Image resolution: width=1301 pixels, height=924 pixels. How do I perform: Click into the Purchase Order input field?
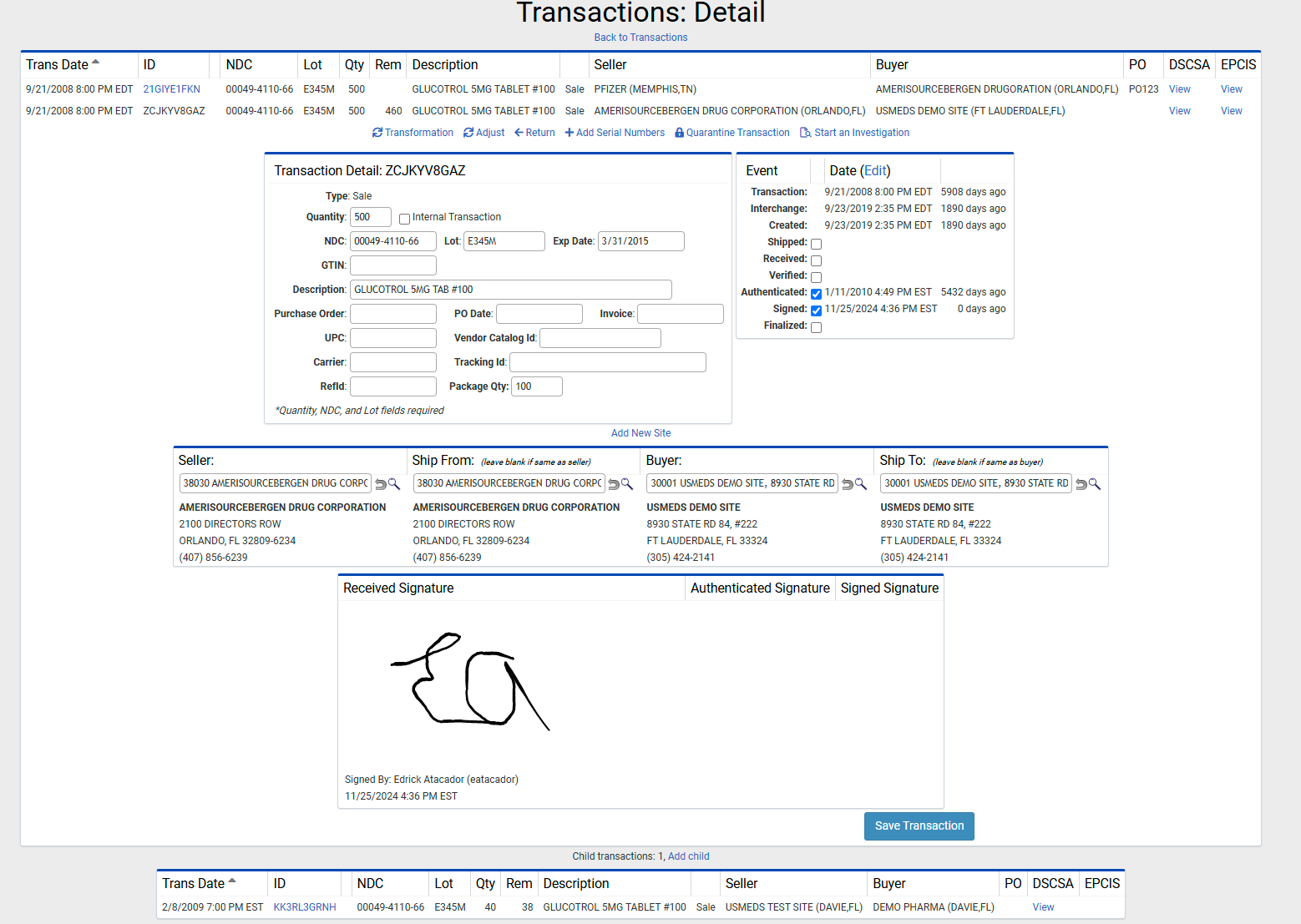[x=393, y=314]
